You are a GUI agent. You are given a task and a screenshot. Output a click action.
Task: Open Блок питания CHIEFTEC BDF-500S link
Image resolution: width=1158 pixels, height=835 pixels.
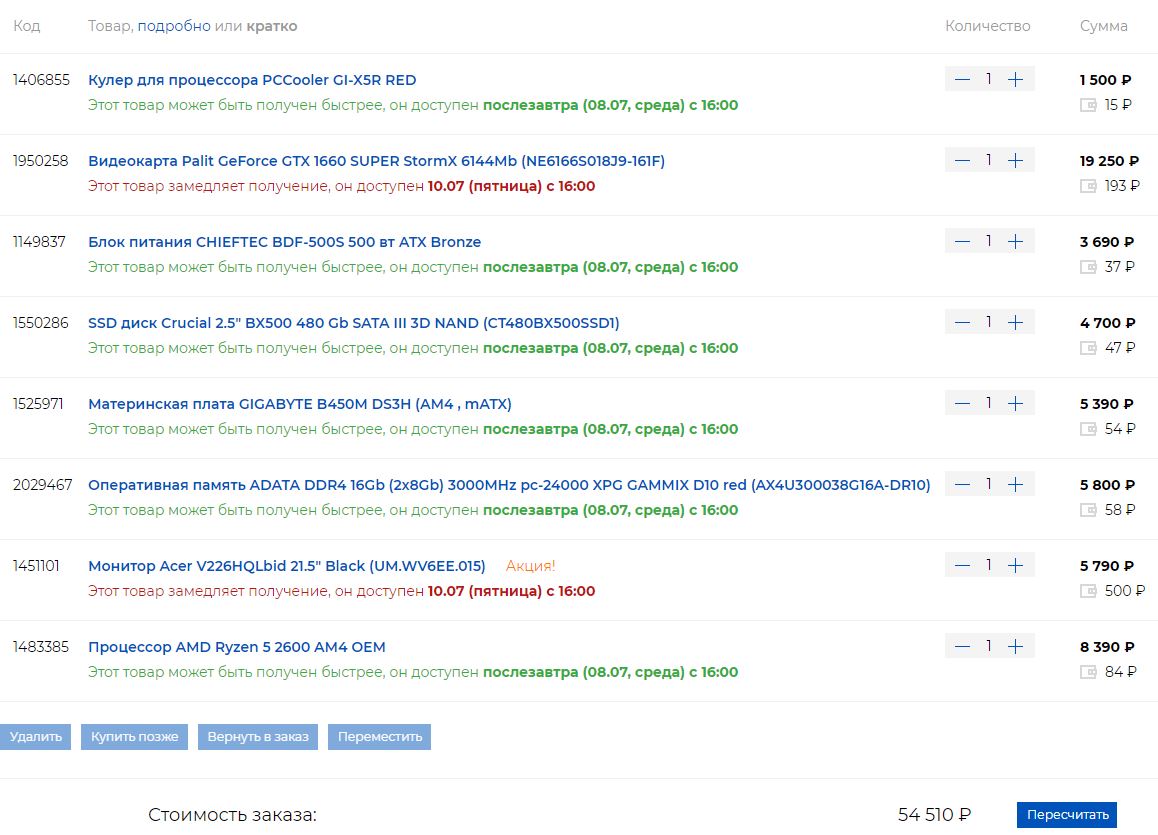284,242
